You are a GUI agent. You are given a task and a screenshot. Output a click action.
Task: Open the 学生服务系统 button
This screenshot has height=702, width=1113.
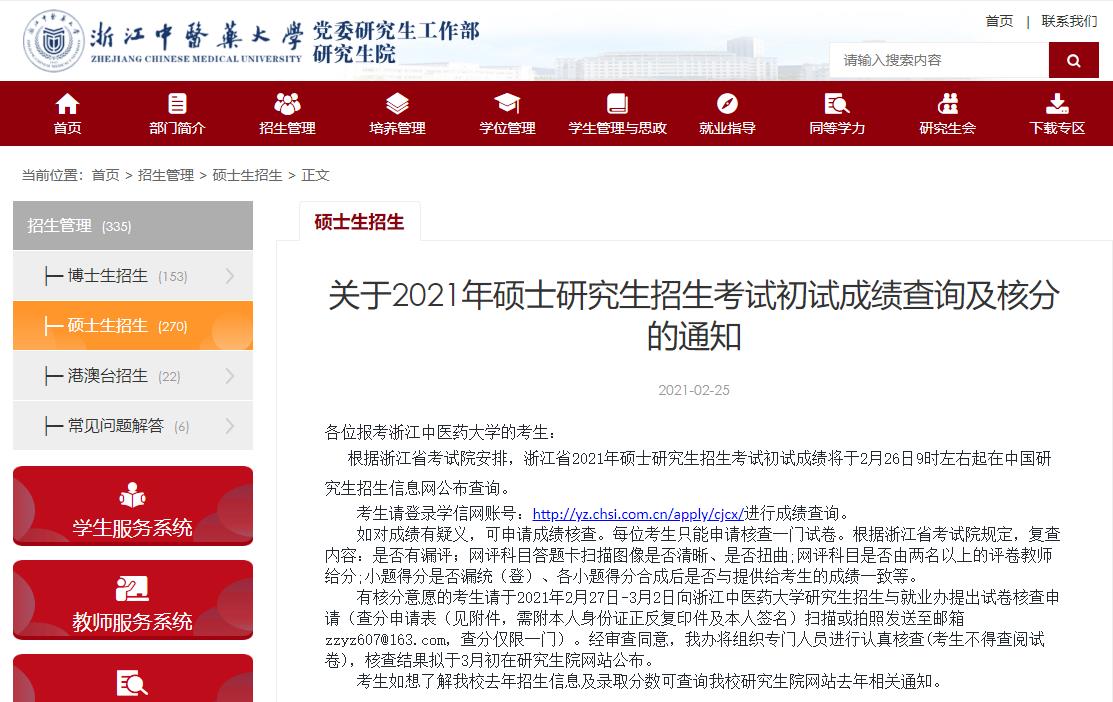point(132,506)
